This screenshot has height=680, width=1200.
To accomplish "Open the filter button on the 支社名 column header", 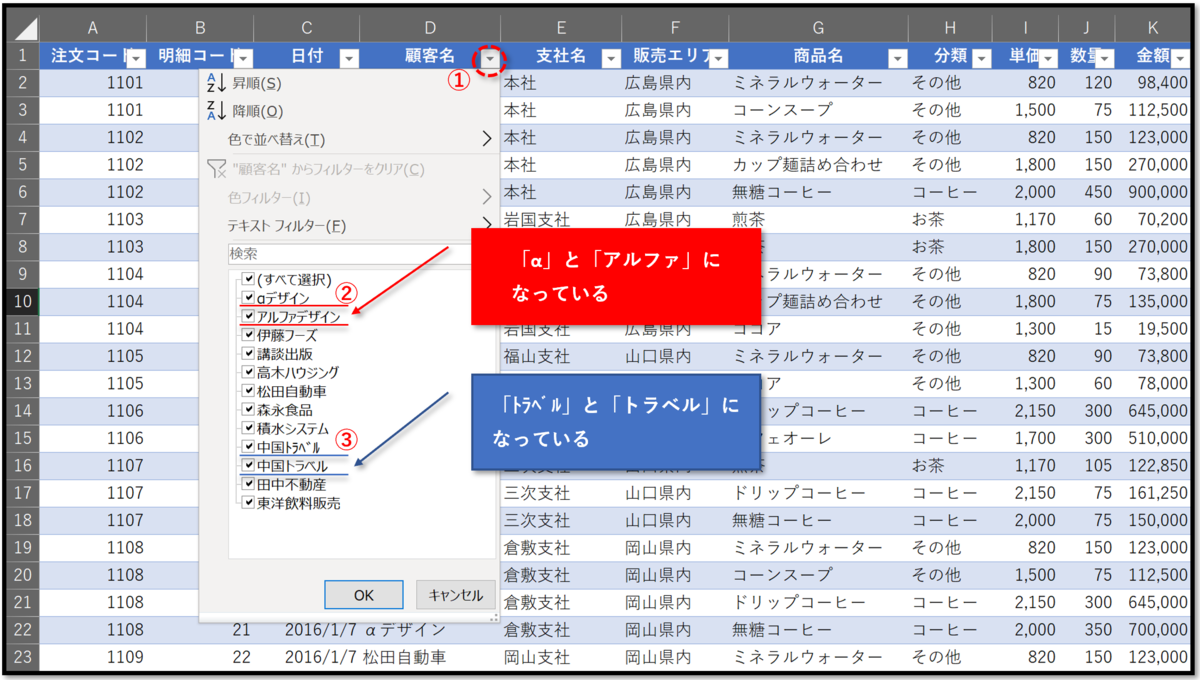I will [x=610, y=58].
